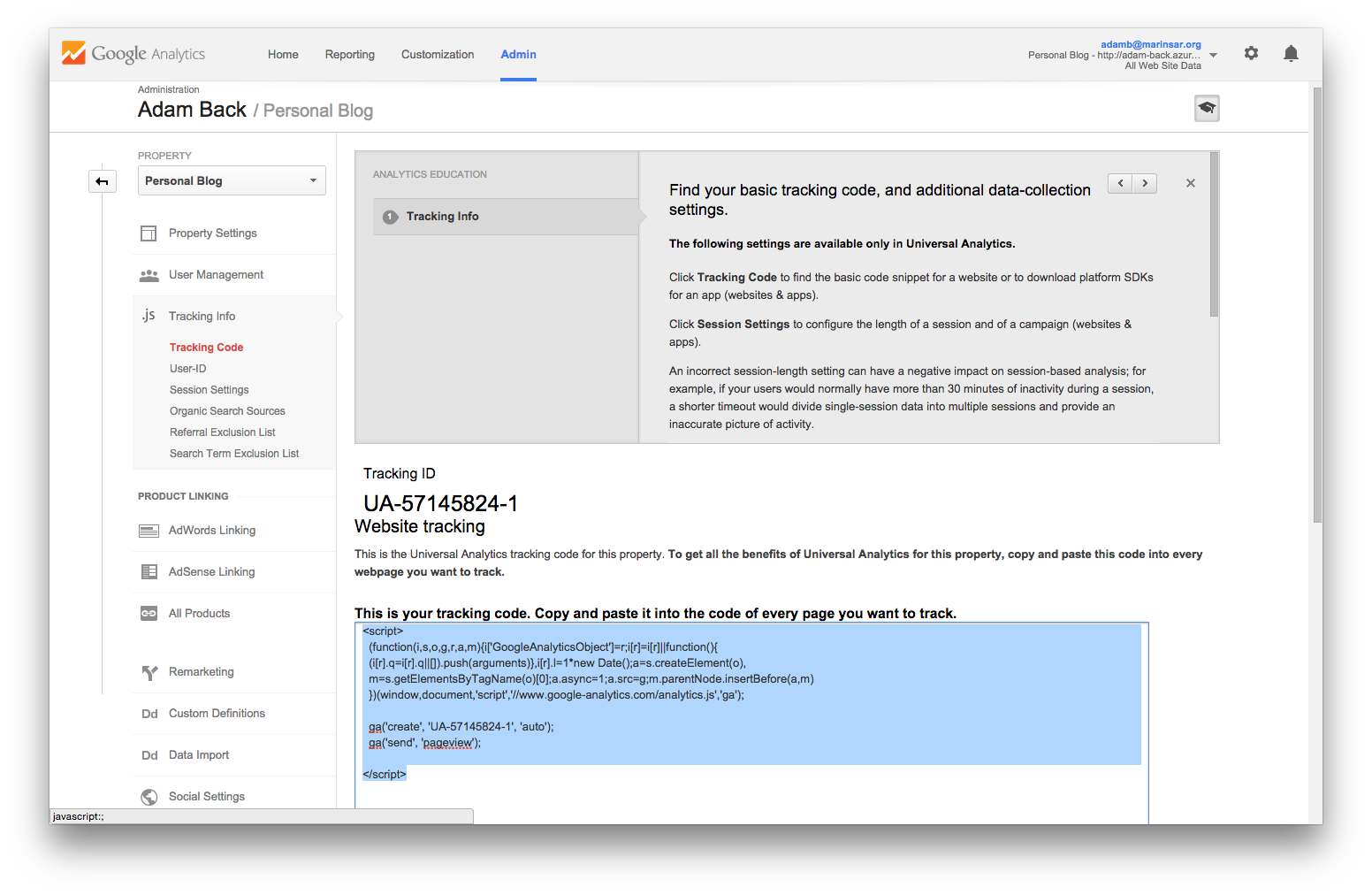1372x895 pixels.
Task: Open User-ID settings
Action: (188, 369)
